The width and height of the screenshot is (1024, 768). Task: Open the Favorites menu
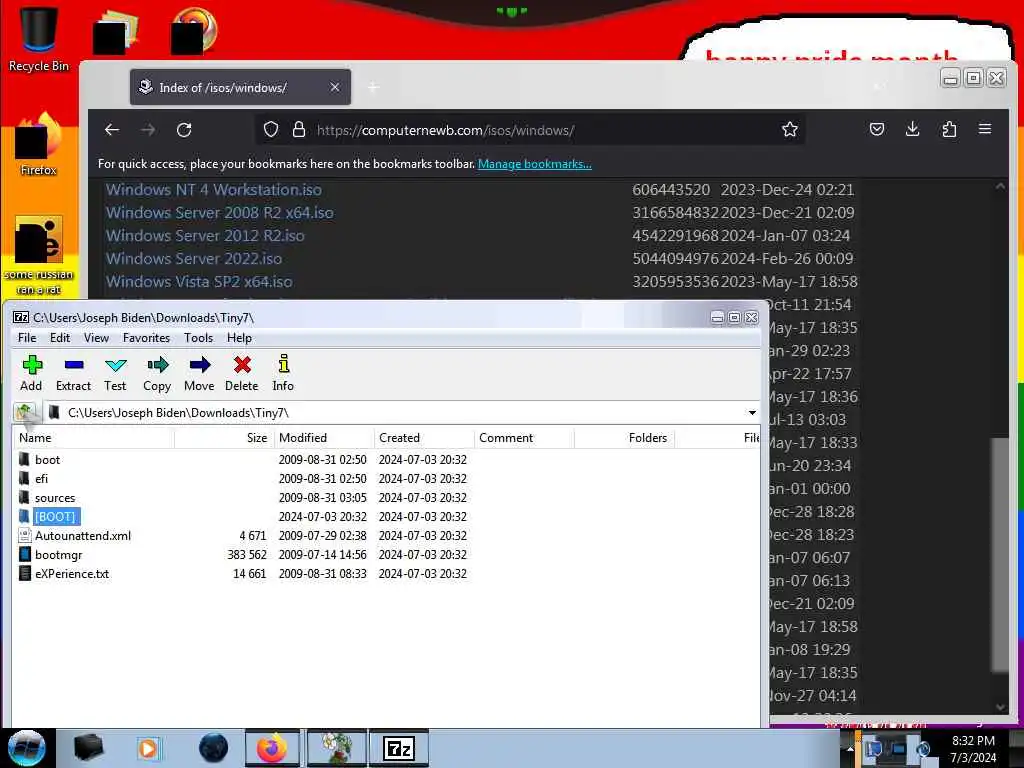[146, 338]
